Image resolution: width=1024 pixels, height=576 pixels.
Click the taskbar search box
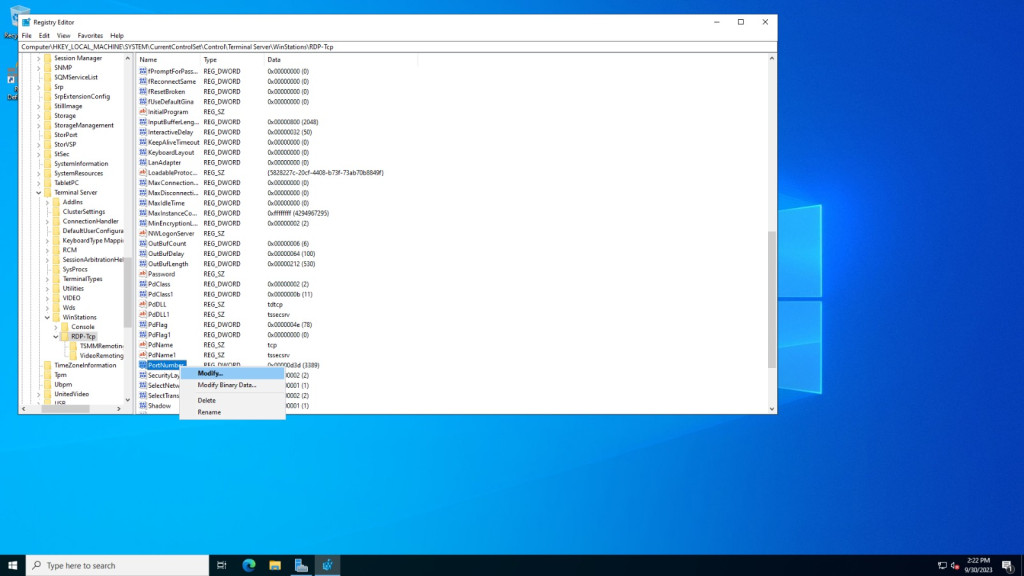click(x=118, y=566)
